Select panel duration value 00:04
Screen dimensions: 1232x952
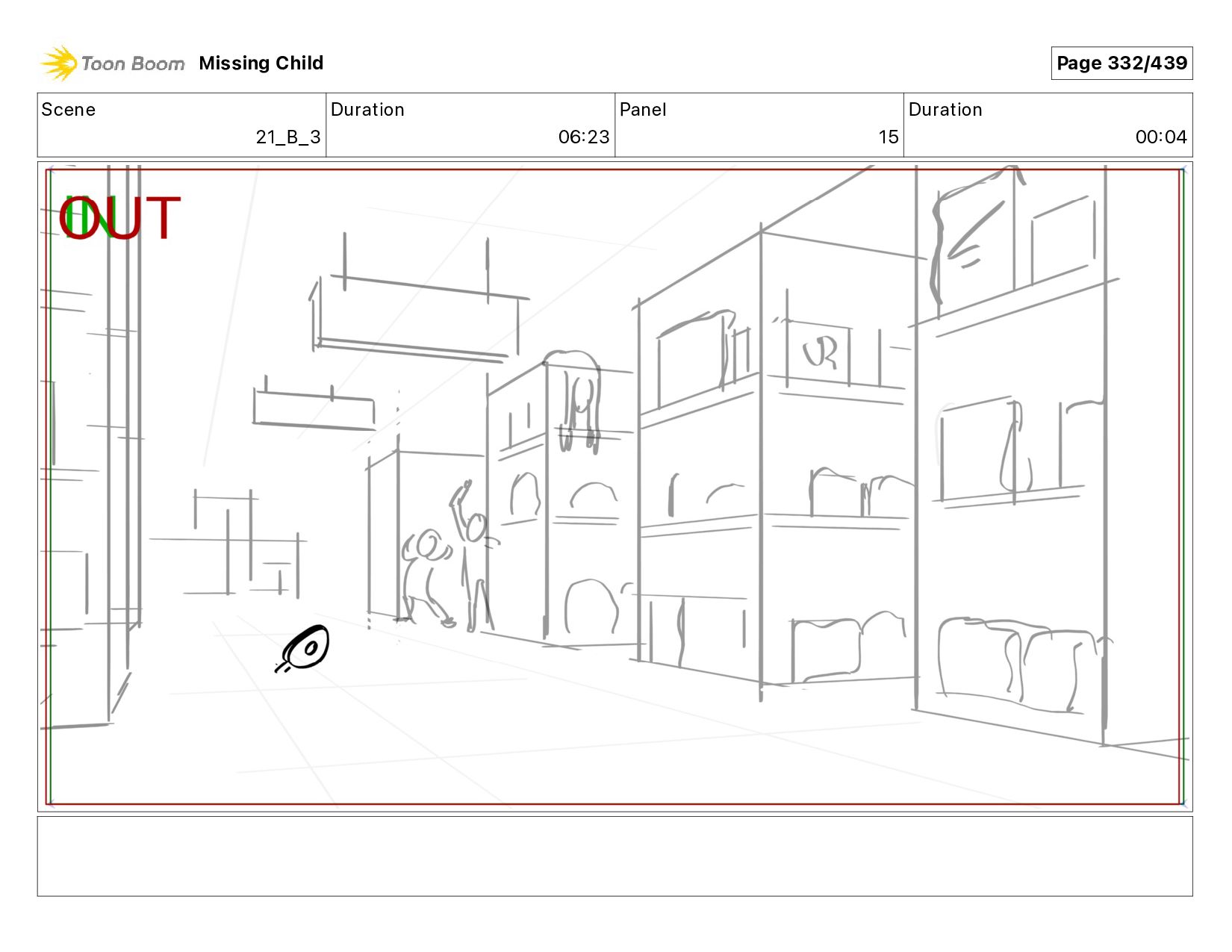pos(1161,137)
